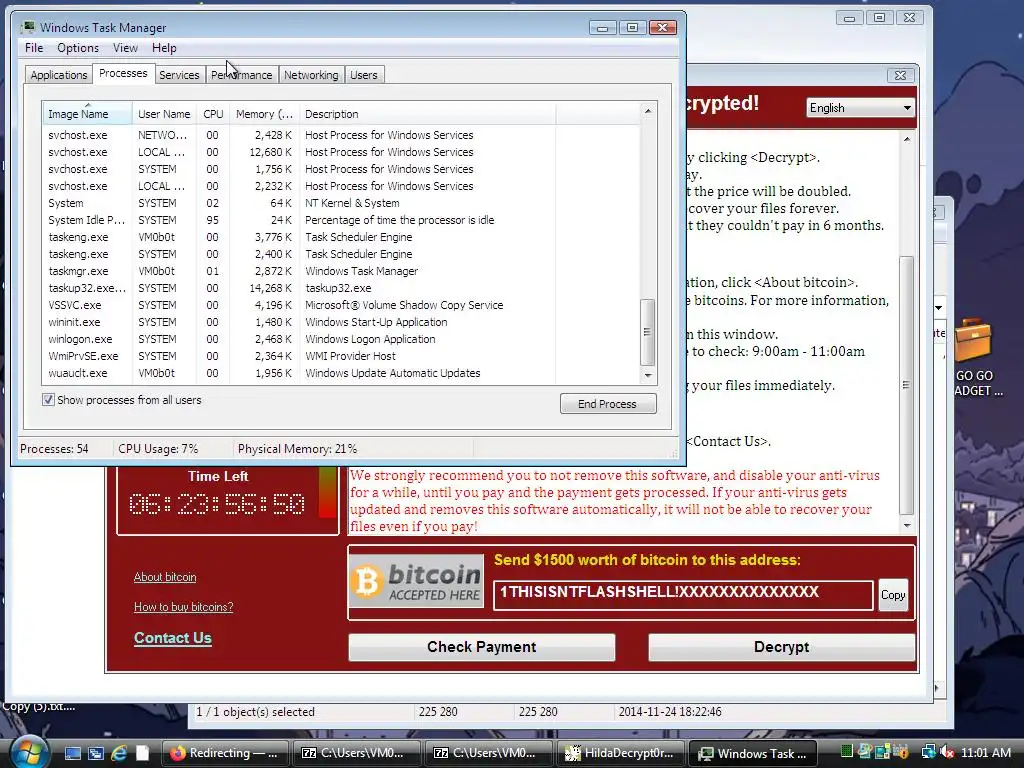
Task: Click the Check Payment button
Action: (x=481, y=647)
